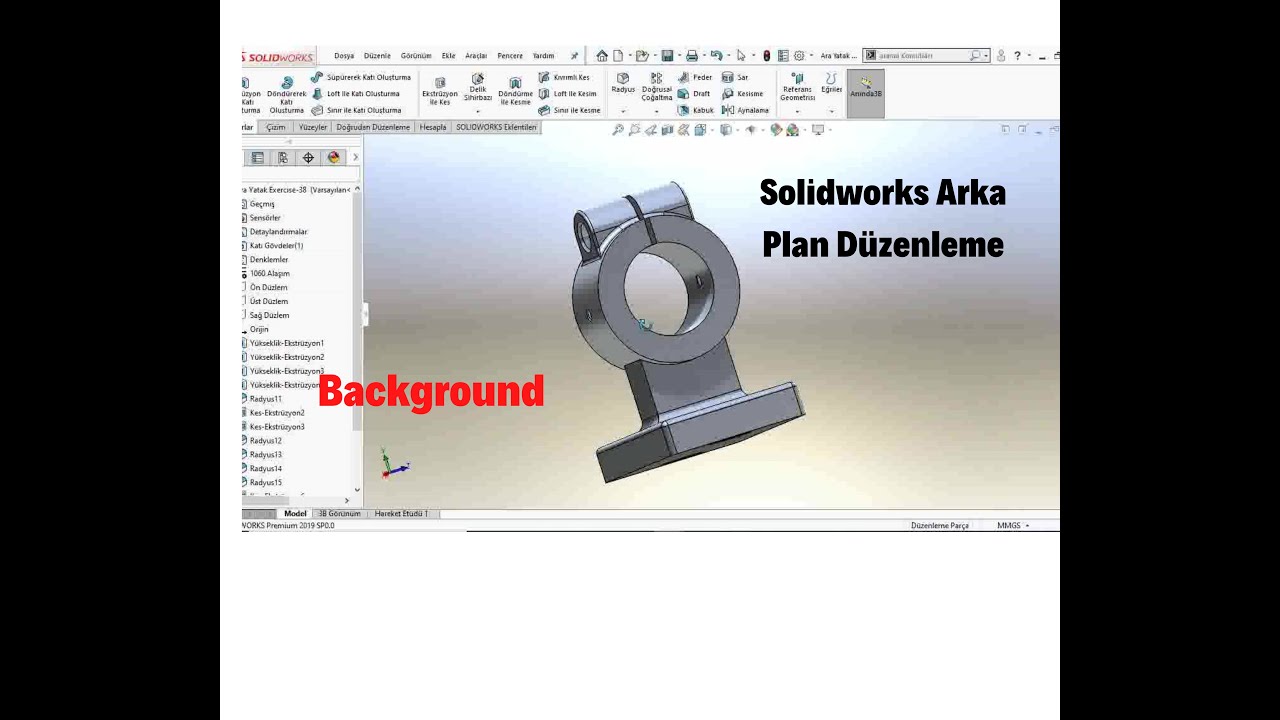Viewport: 1280px width, 720px height.
Task: Select 1060 Alaşım material in tree
Action: click(268, 273)
